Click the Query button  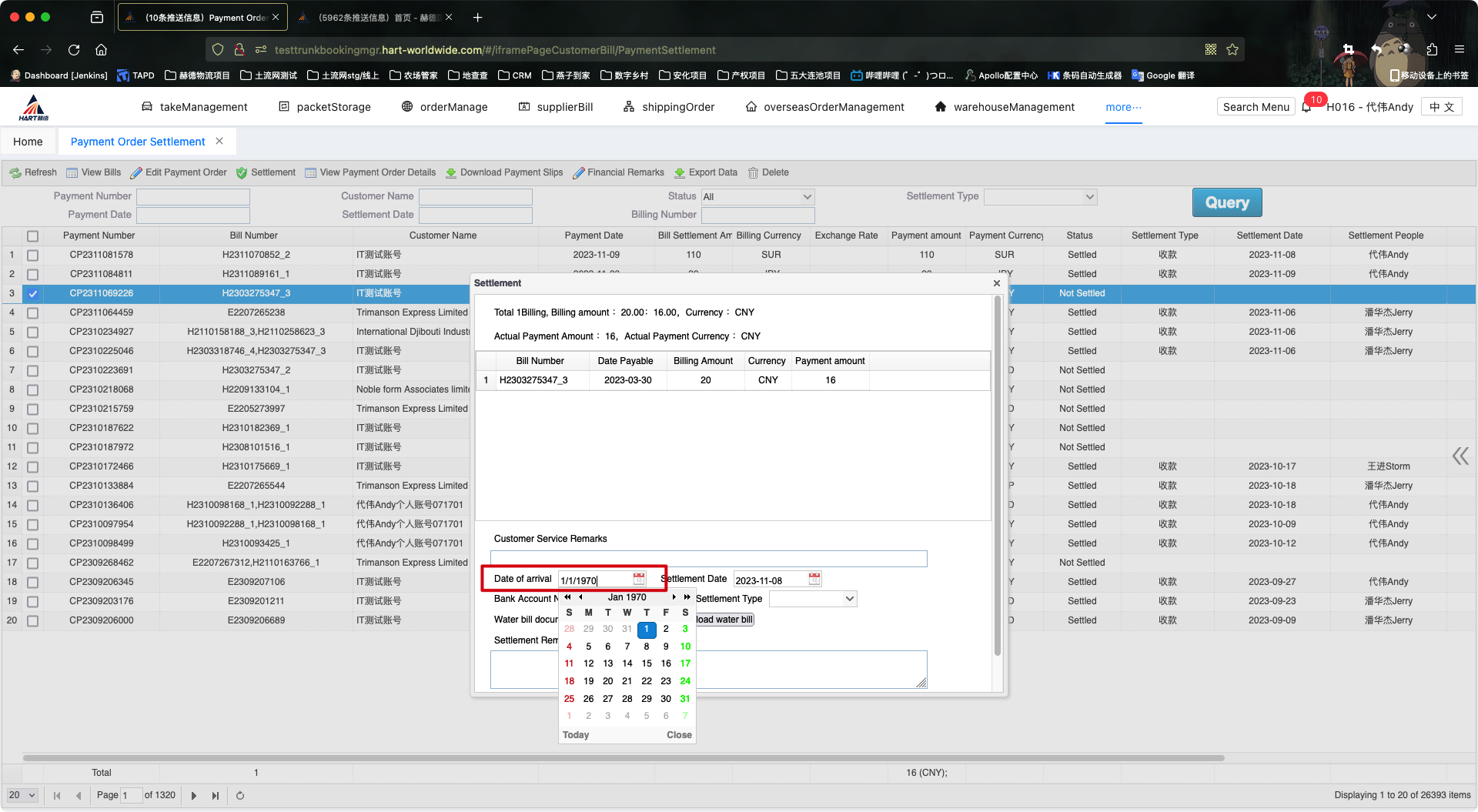pyautogui.click(x=1227, y=202)
